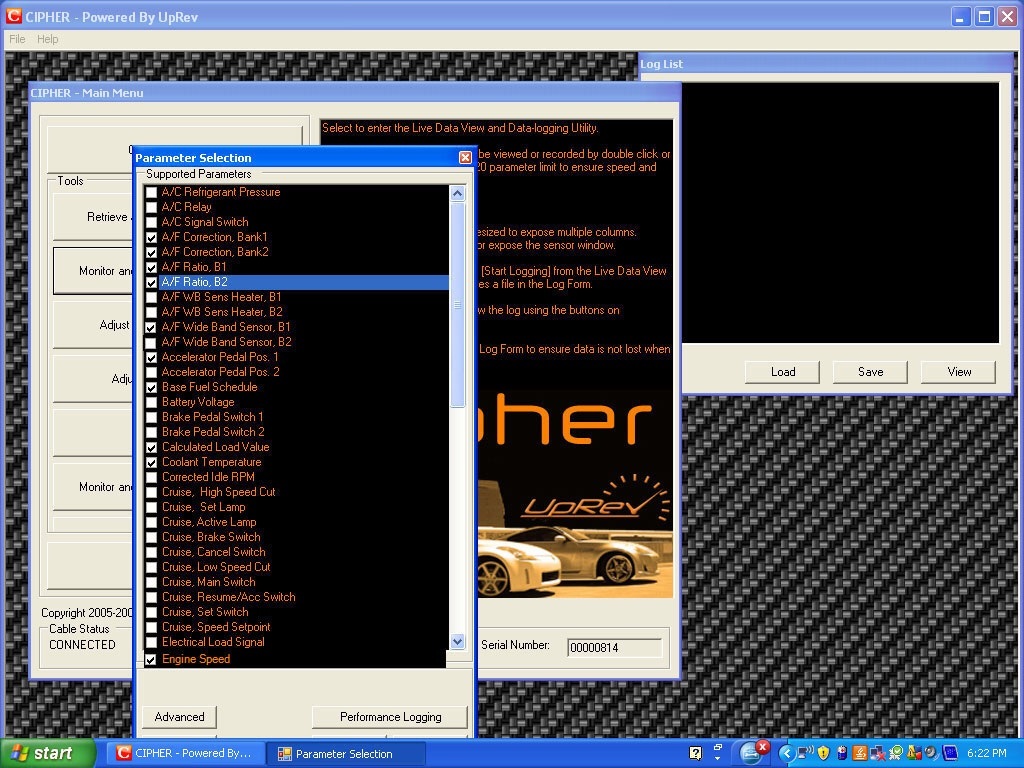Open the yellow security shield tray icon
Image resolution: width=1024 pixels, height=768 pixels.
[x=824, y=753]
